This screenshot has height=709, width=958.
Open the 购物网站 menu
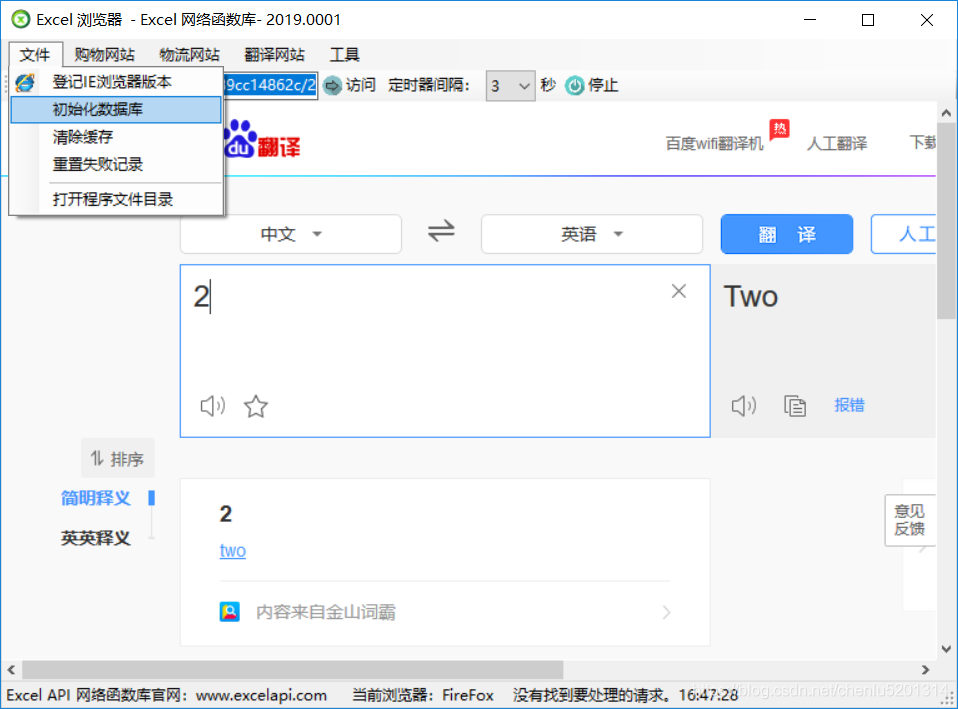click(104, 54)
